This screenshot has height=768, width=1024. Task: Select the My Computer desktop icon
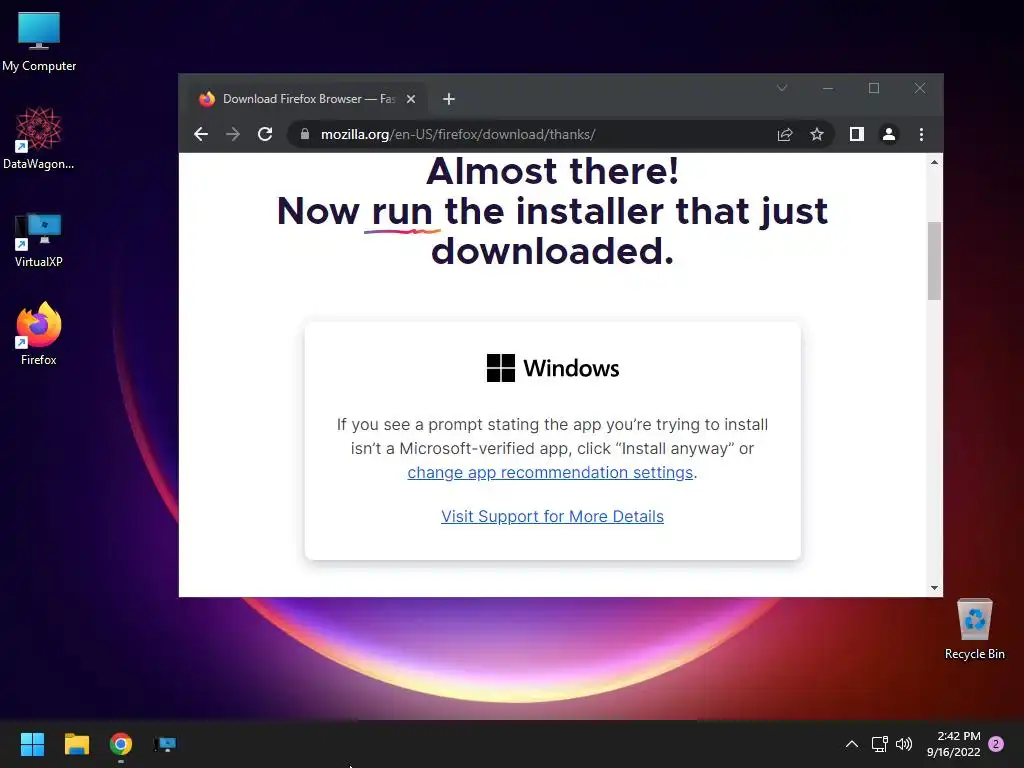click(x=39, y=42)
